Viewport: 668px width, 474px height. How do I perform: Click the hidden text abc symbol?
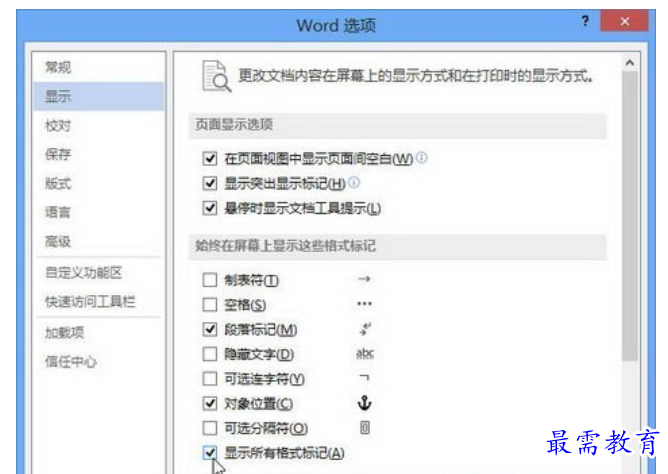tap(365, 353)
